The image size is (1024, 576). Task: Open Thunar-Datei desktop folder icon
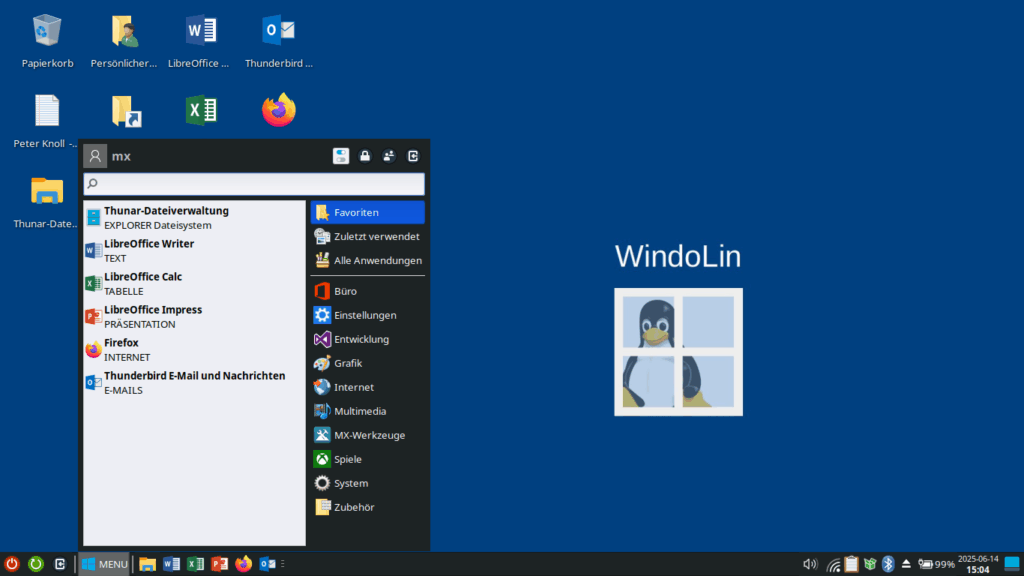coord(47,191)
